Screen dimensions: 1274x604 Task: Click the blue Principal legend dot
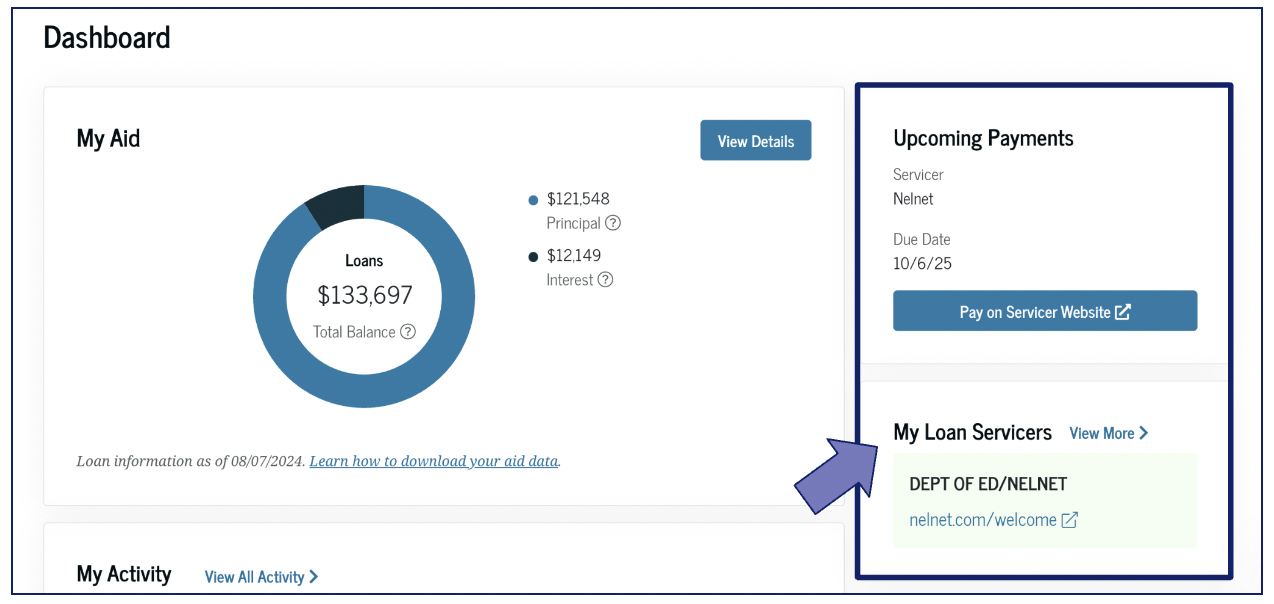pos(533,200)
